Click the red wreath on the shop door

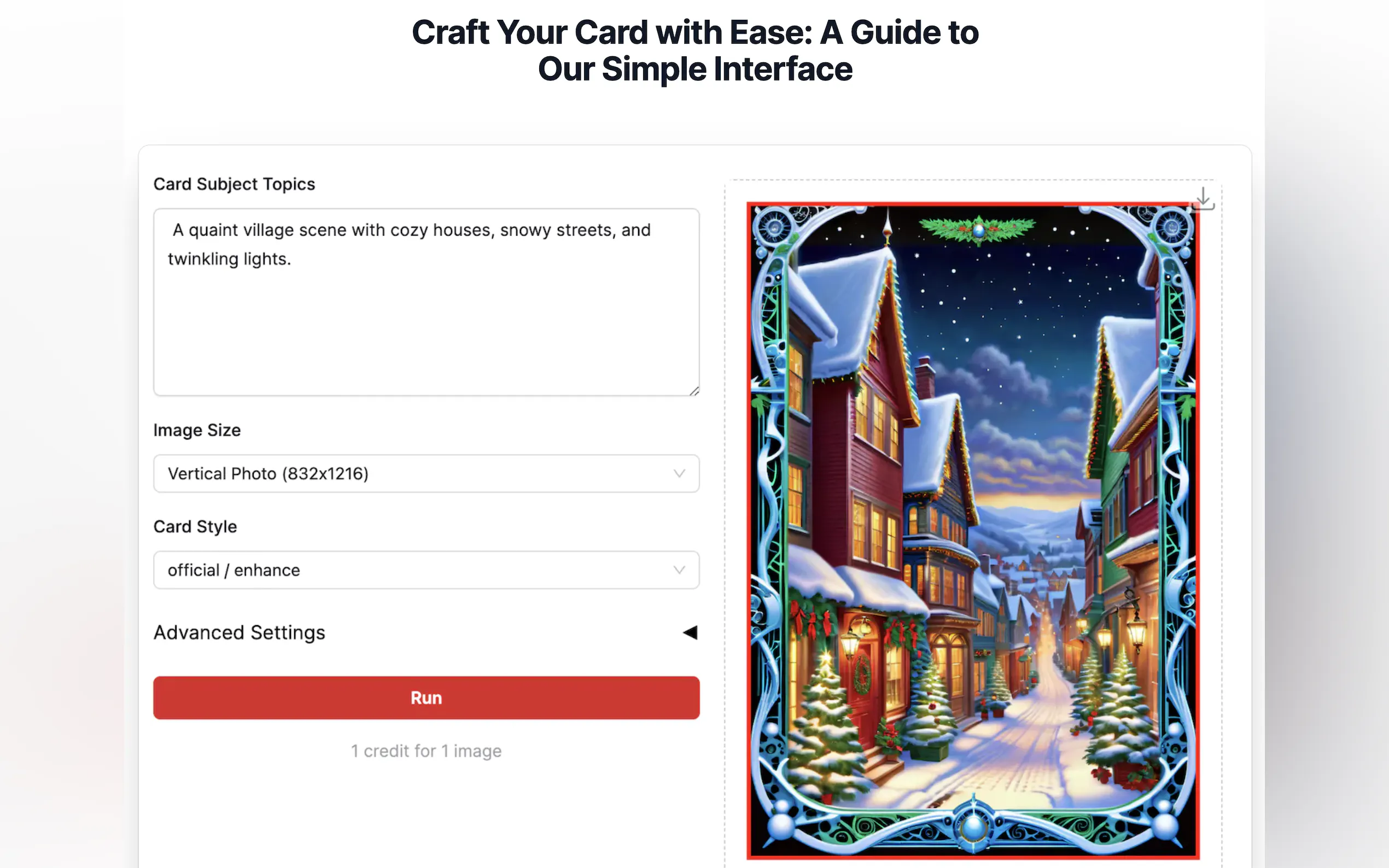click(x=861, y=674)
